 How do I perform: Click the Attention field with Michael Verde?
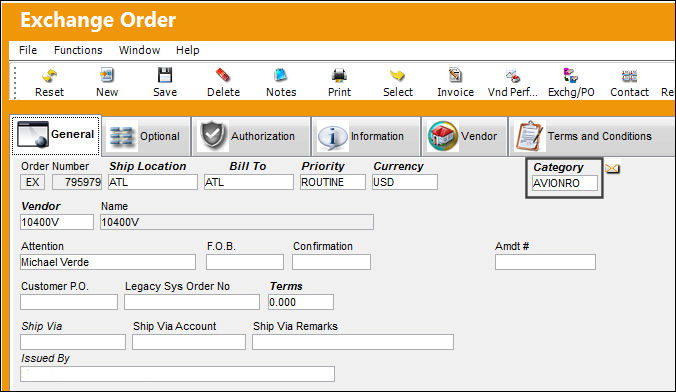[x=108, y=262]
